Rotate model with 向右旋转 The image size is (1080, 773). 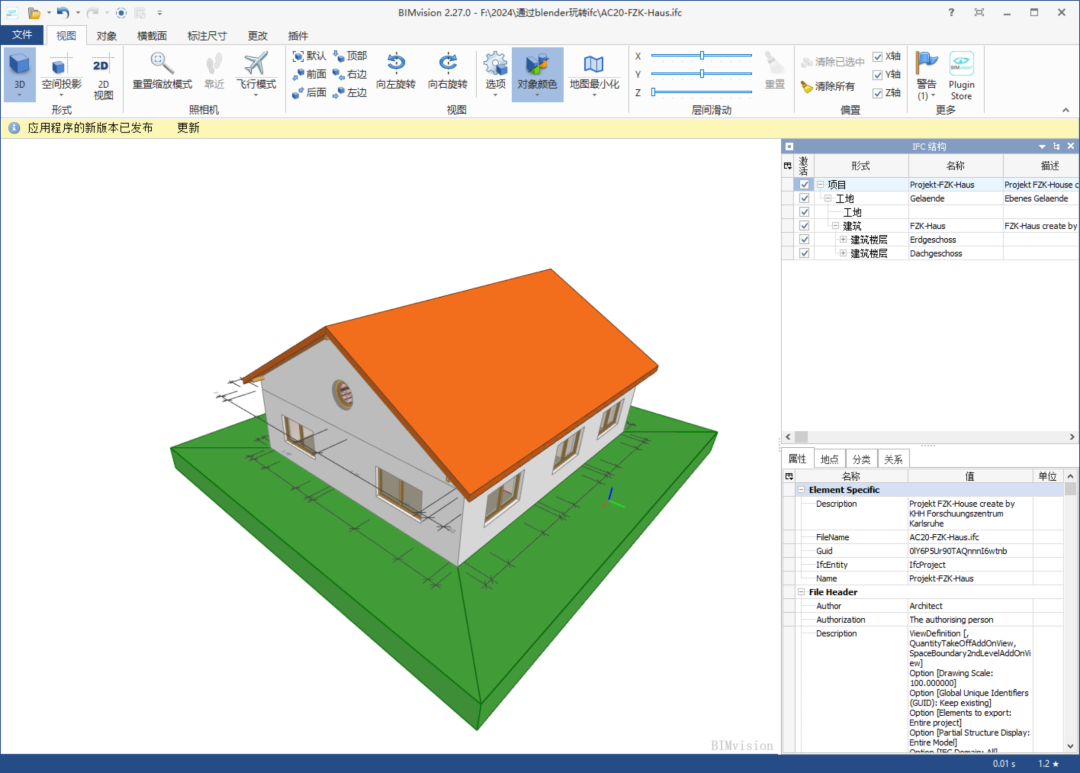pos(448,72)
